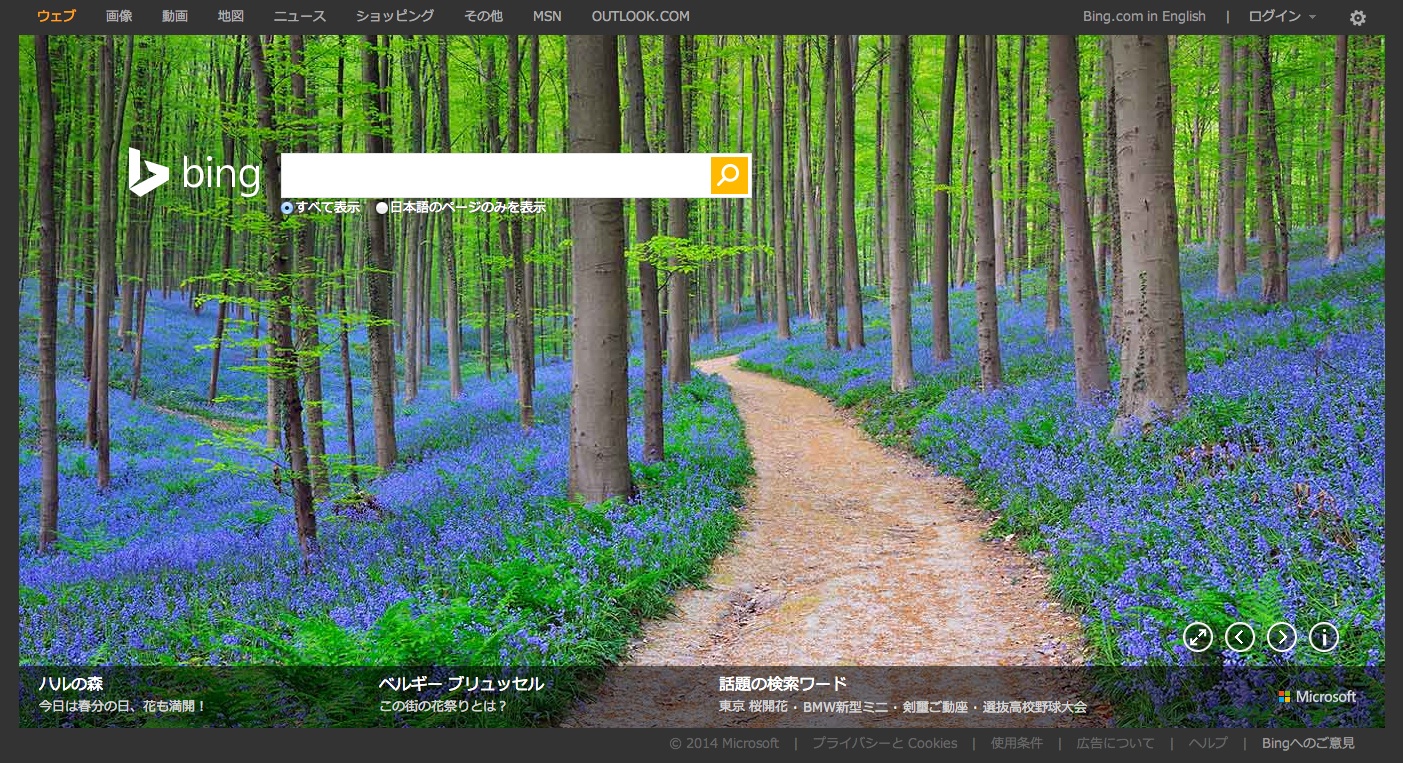Open settings via the gear icon
The image size is (1403, 763).
(x=1357, y=17)
